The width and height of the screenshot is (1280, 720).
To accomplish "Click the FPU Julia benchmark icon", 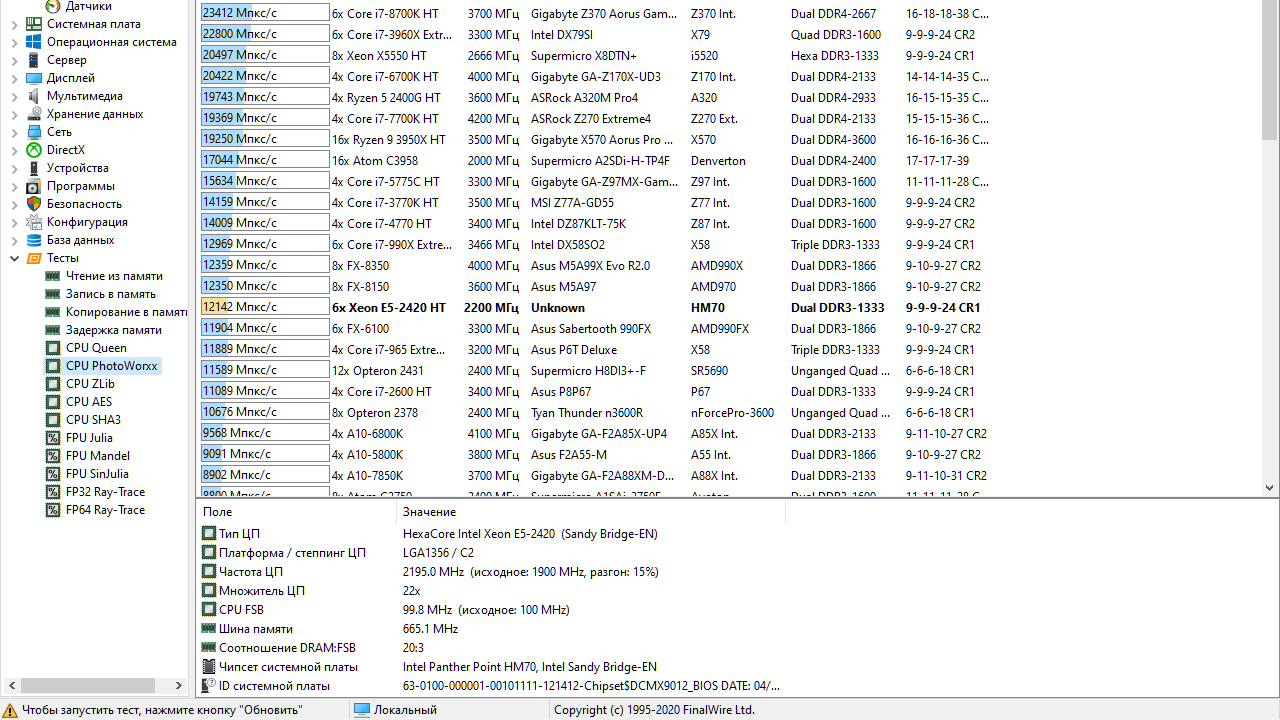I will pos(53,438).
